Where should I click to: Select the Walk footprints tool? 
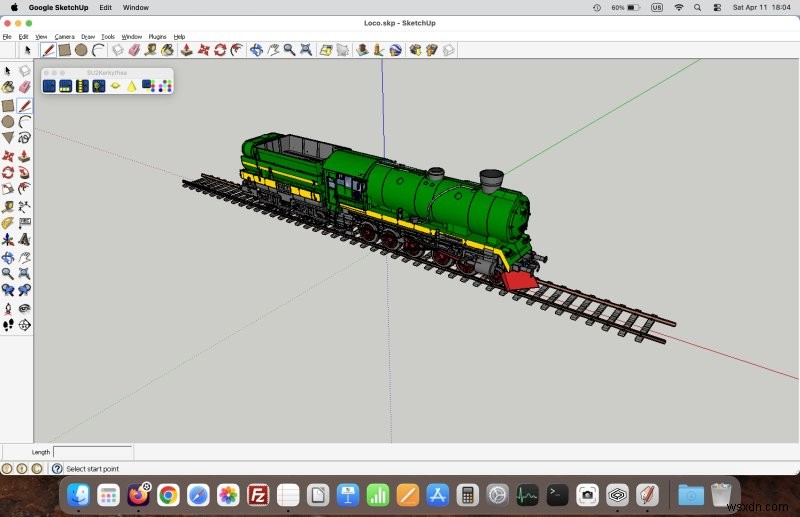coord(8,325)
